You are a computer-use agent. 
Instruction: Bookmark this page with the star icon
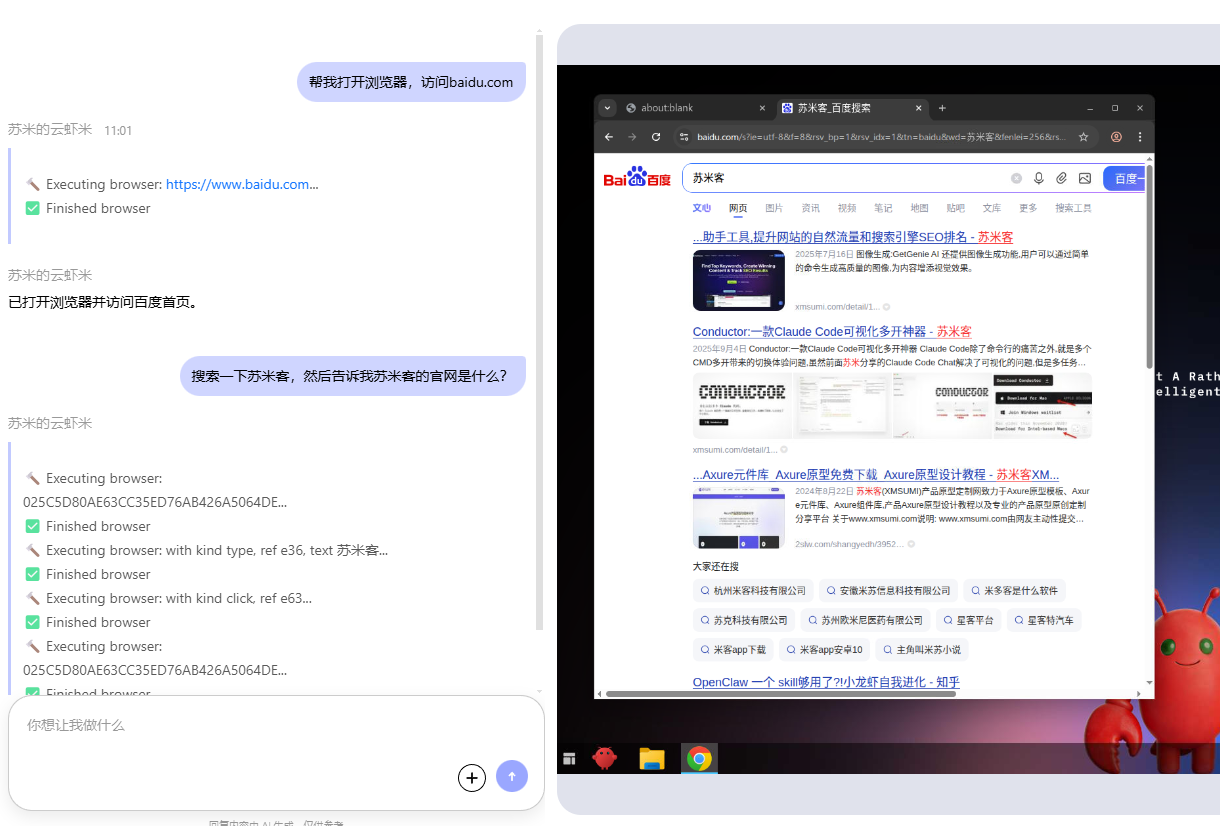[1083, 137]
